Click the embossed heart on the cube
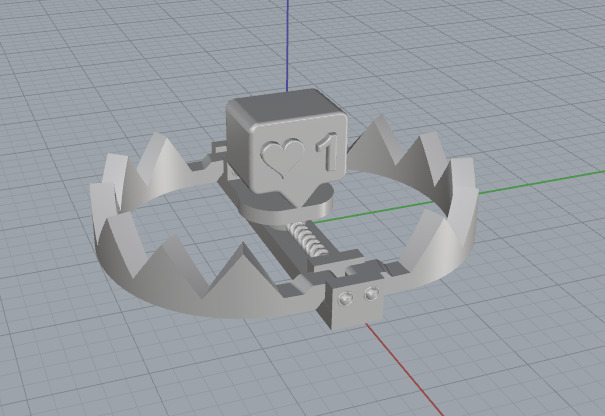The width and height of the screenshot is (605, 416). click(x=282, y=158)
